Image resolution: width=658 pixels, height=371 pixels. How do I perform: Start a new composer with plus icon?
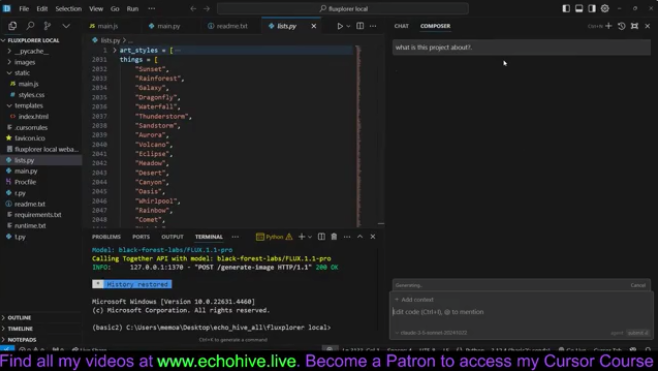[x=608, y=26]
